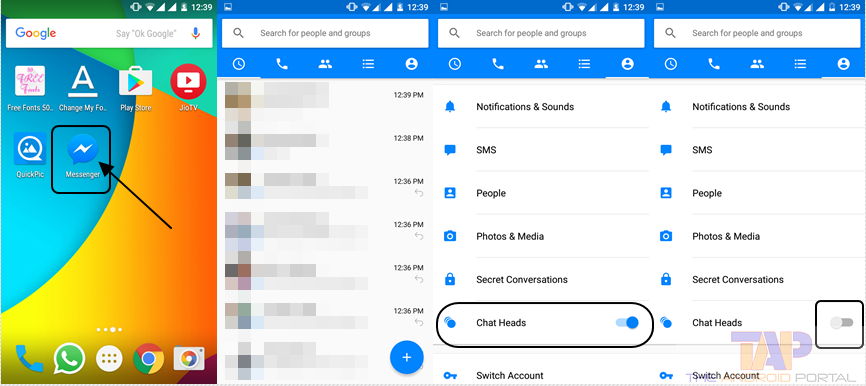Open Groups tab in screen with Chat Heads off

click(757, 64)
